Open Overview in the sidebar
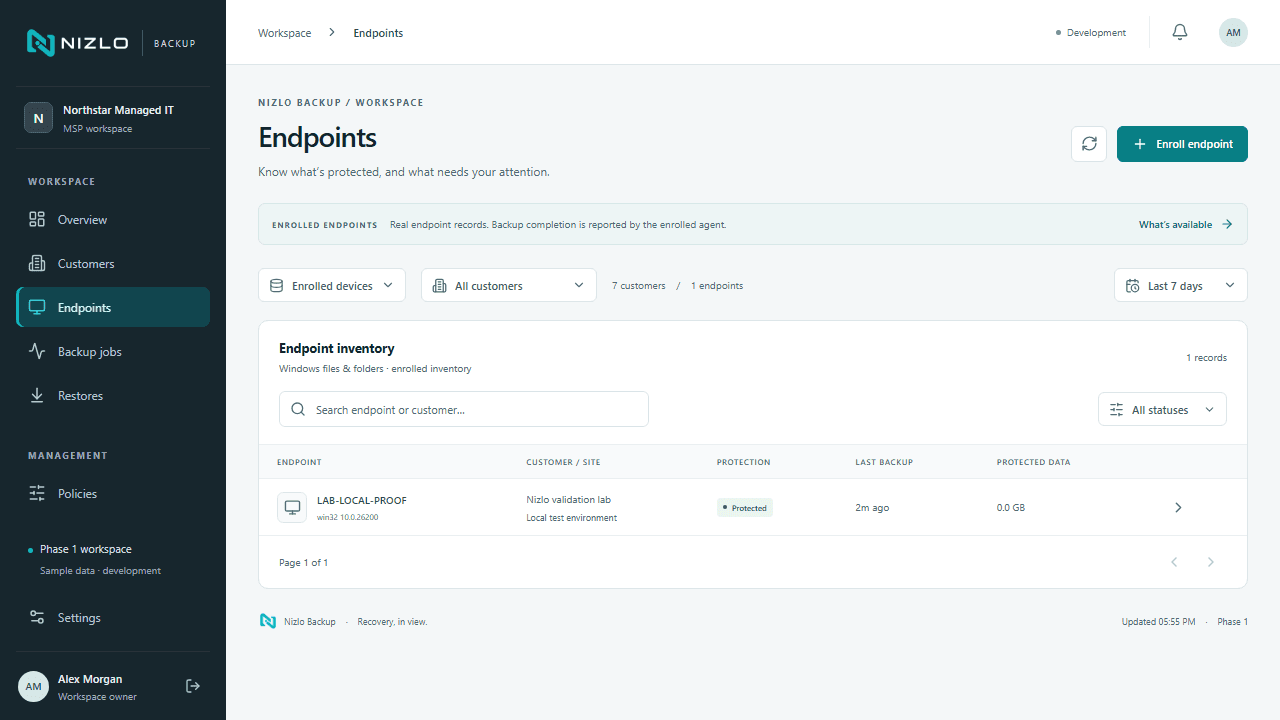The image size is (1280, 720). pos(113,219)
